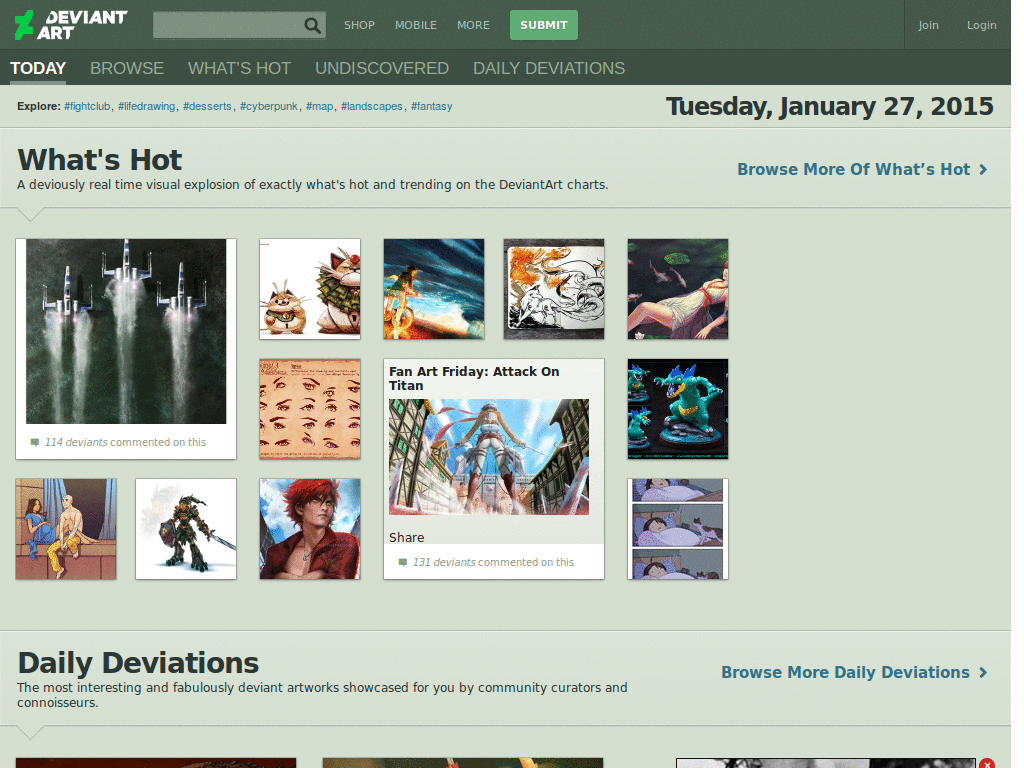Screen dimensions: 1024x768
Task: Click the 114 deviants commented text
Action: tap(125, 442)
